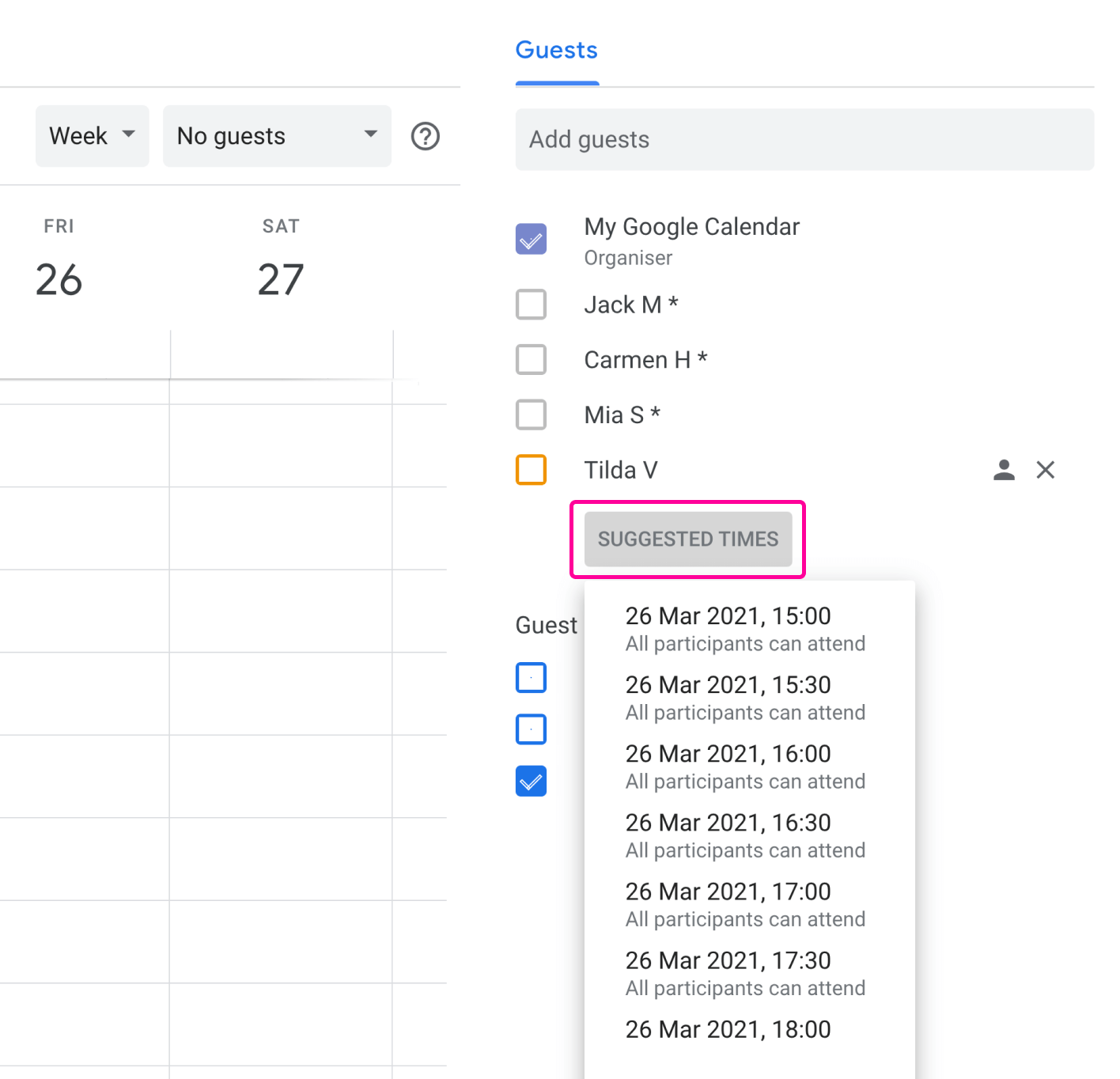Toggle Mia S's attendance checkbox
1120x1079 pixels.
point(531,415)
